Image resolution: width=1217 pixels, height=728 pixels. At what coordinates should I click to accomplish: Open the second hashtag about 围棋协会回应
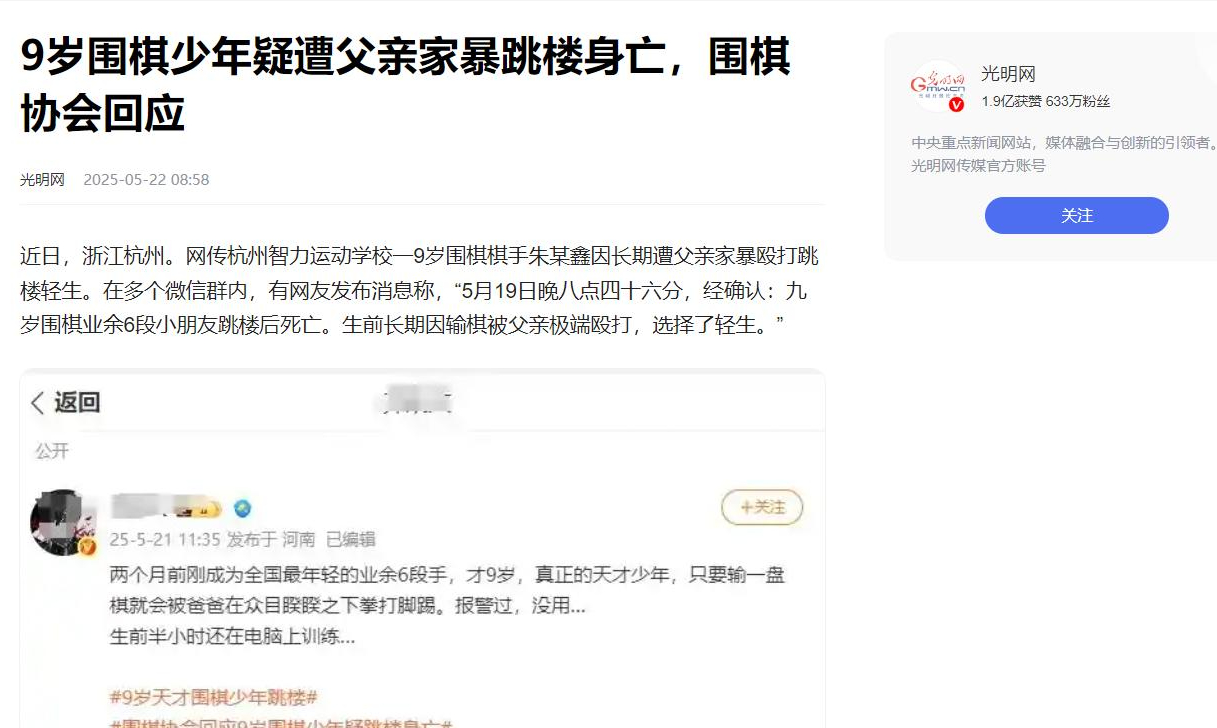pos(282,722)
